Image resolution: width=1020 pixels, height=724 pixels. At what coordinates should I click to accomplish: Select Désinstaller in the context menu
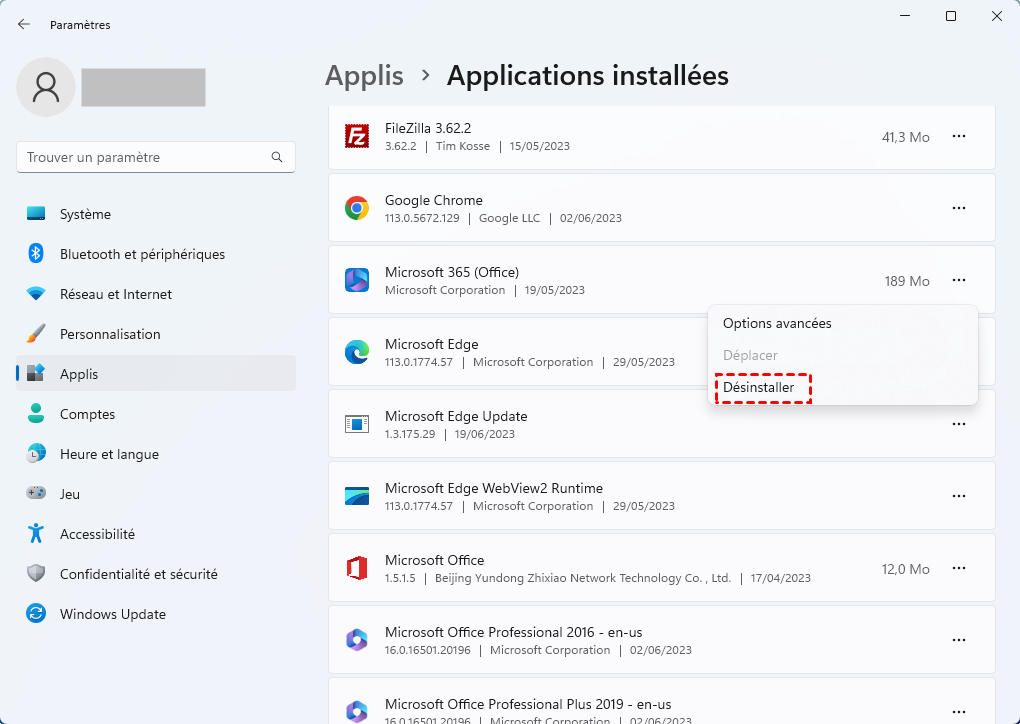(x=759, y=387)
